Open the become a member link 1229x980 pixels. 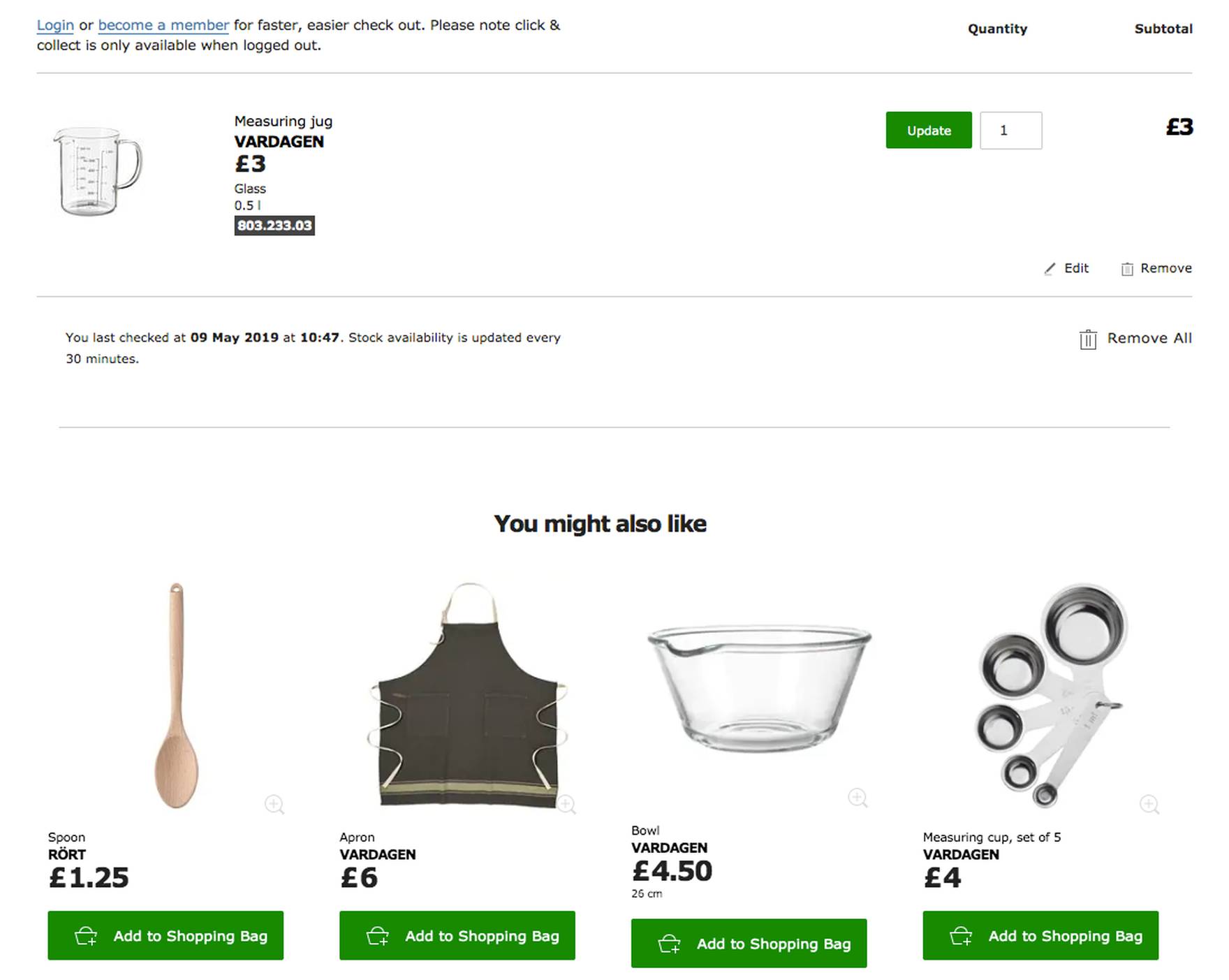click(163, 25)
